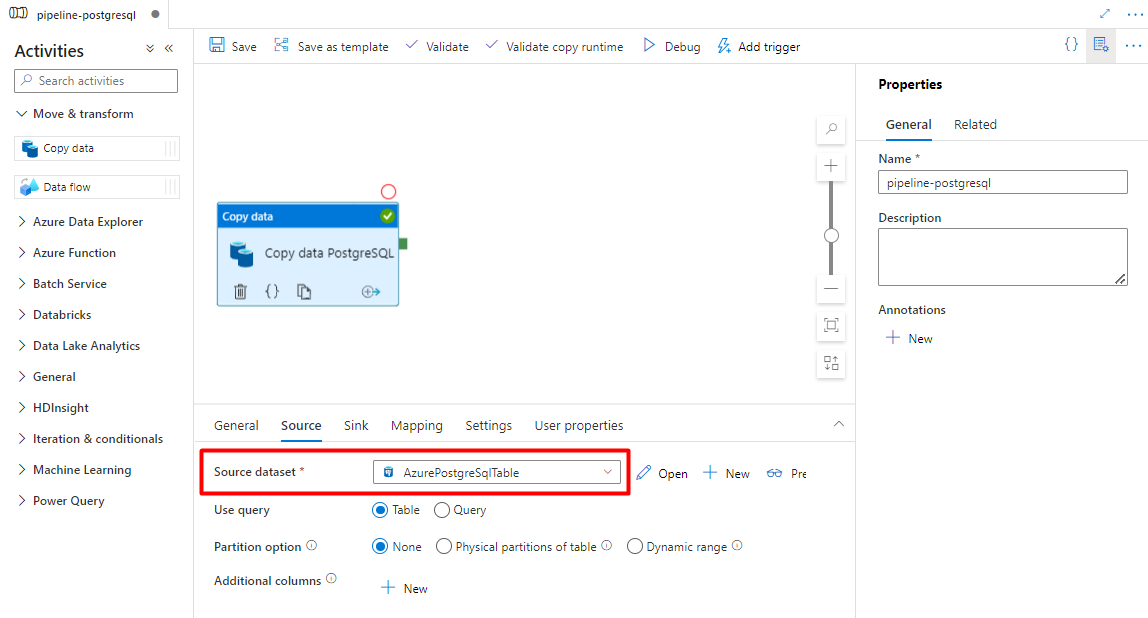This screenshot has height=618, width=1148.
Task: Add New annotation in Properties
Action: (x=909, y=338)
